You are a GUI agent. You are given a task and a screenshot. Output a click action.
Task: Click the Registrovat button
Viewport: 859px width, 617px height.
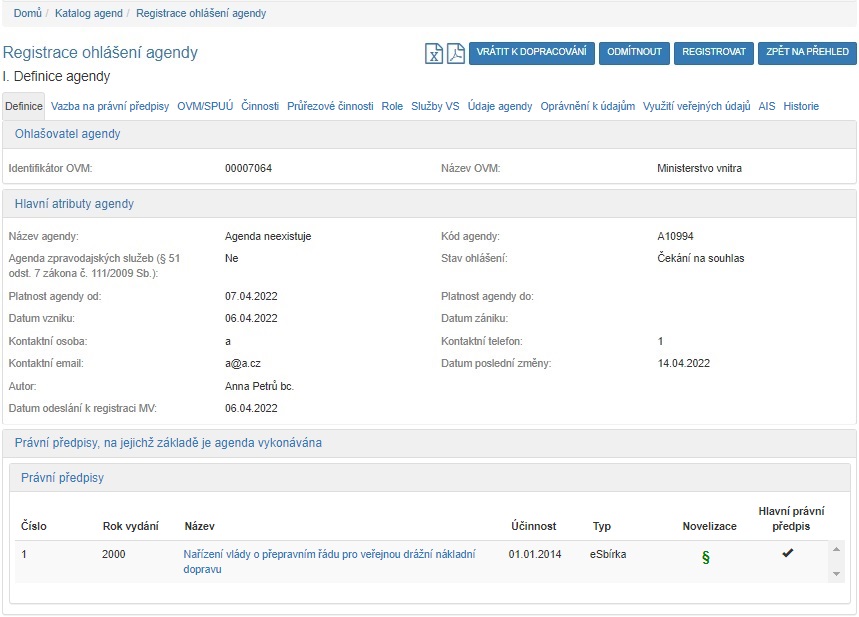pyautogui.click(x=713, y=52)
